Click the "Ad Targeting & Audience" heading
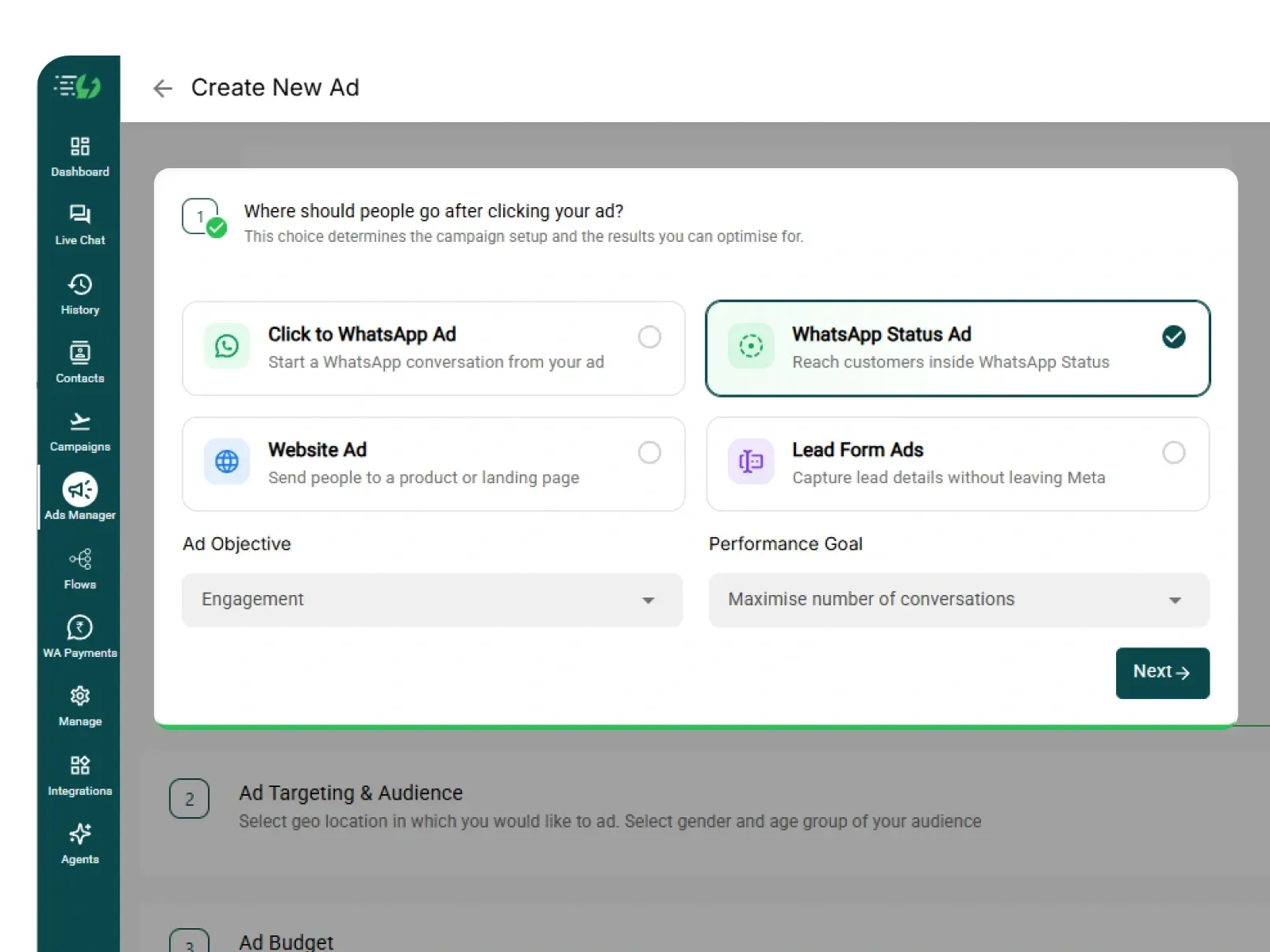This screenshot has width=1270, height=952. point(351,793)
